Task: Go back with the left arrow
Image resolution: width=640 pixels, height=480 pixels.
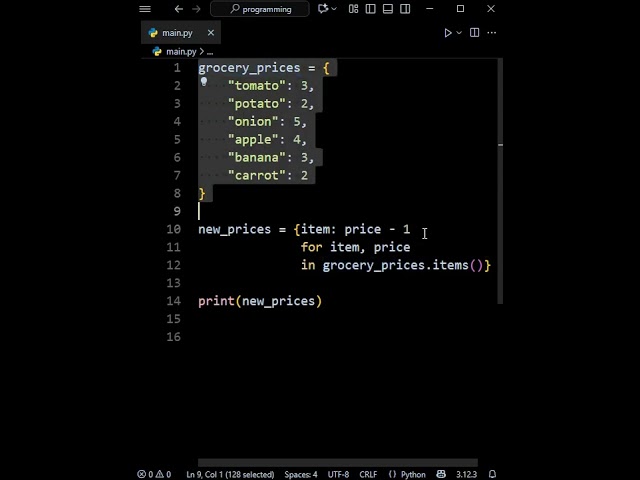Action: point(178,9)
